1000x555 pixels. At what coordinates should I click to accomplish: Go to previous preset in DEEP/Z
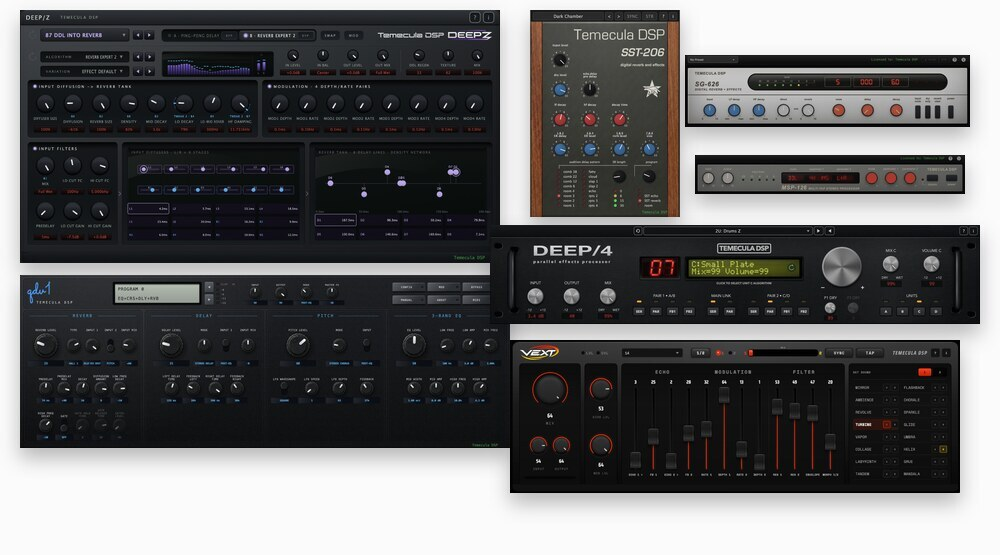pyautogui.click(x=138, y=36)
